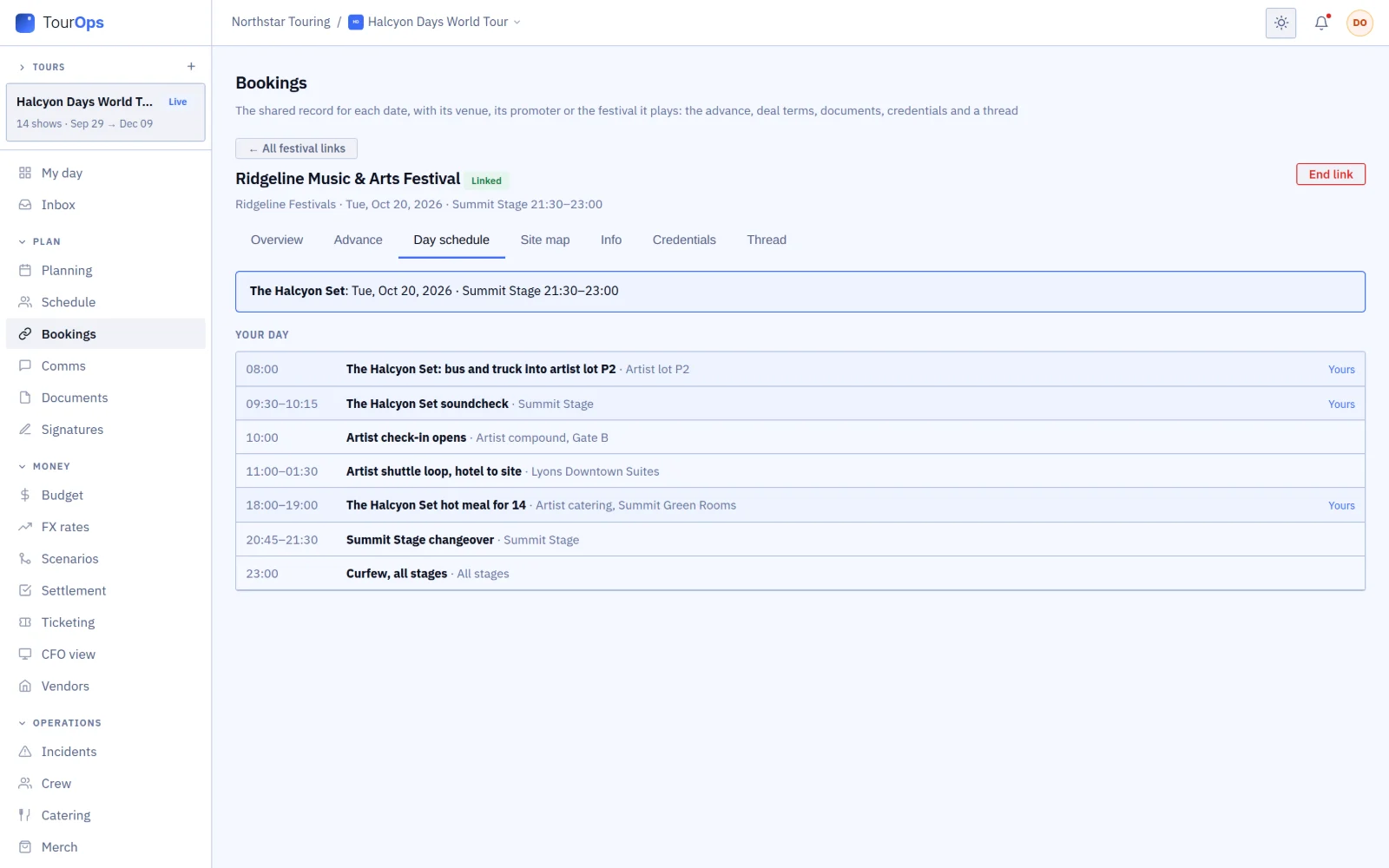Toggle light/dark theme sun icon

pos(1280,23)
